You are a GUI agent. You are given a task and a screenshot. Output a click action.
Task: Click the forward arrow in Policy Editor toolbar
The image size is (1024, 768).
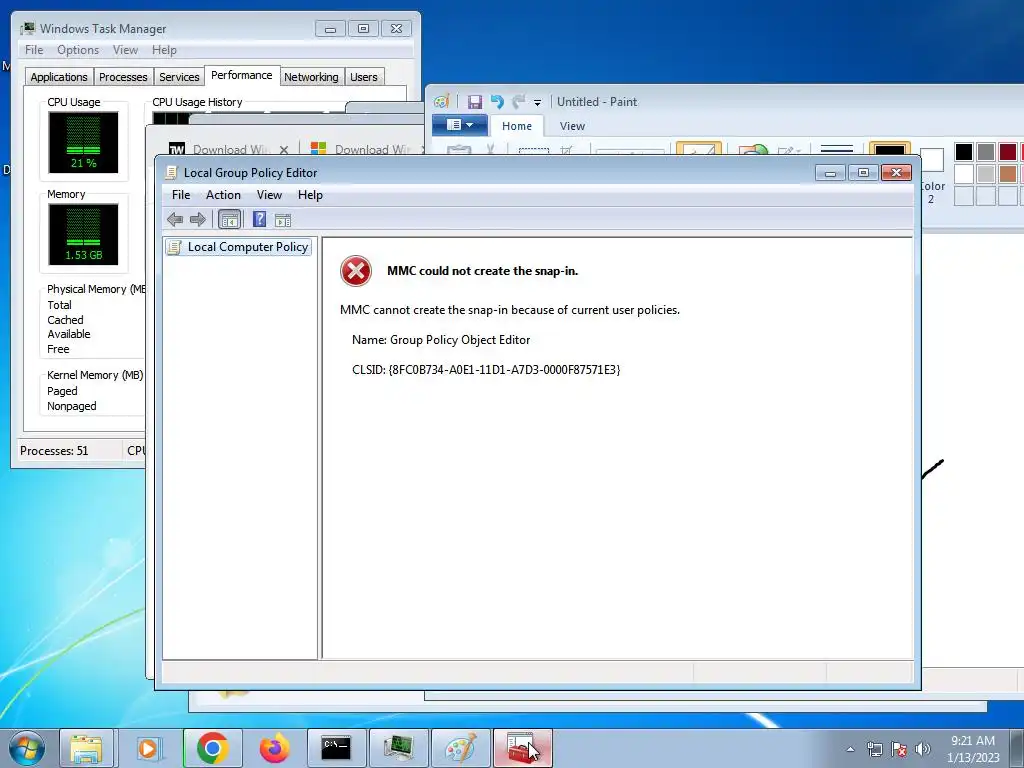click(197, 219)
